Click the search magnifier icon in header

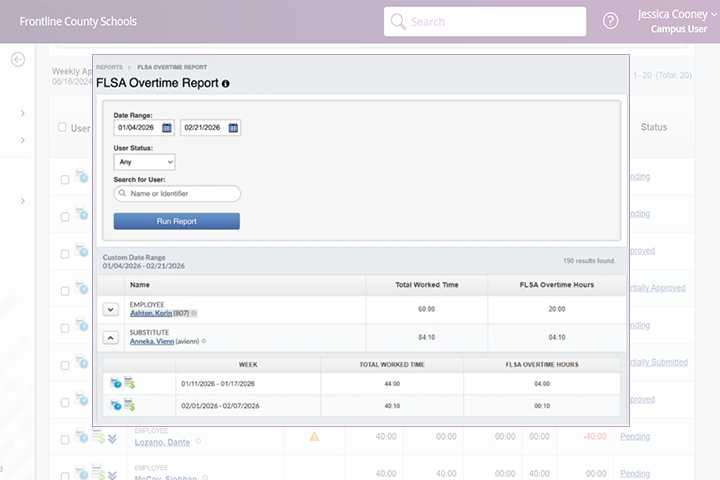click(398, 21)
